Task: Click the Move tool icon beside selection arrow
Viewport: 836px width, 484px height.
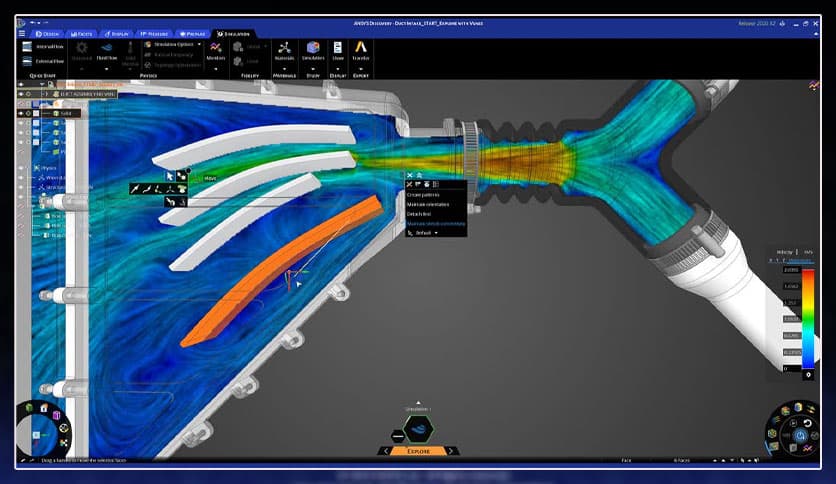Action: tap(181, 175)
